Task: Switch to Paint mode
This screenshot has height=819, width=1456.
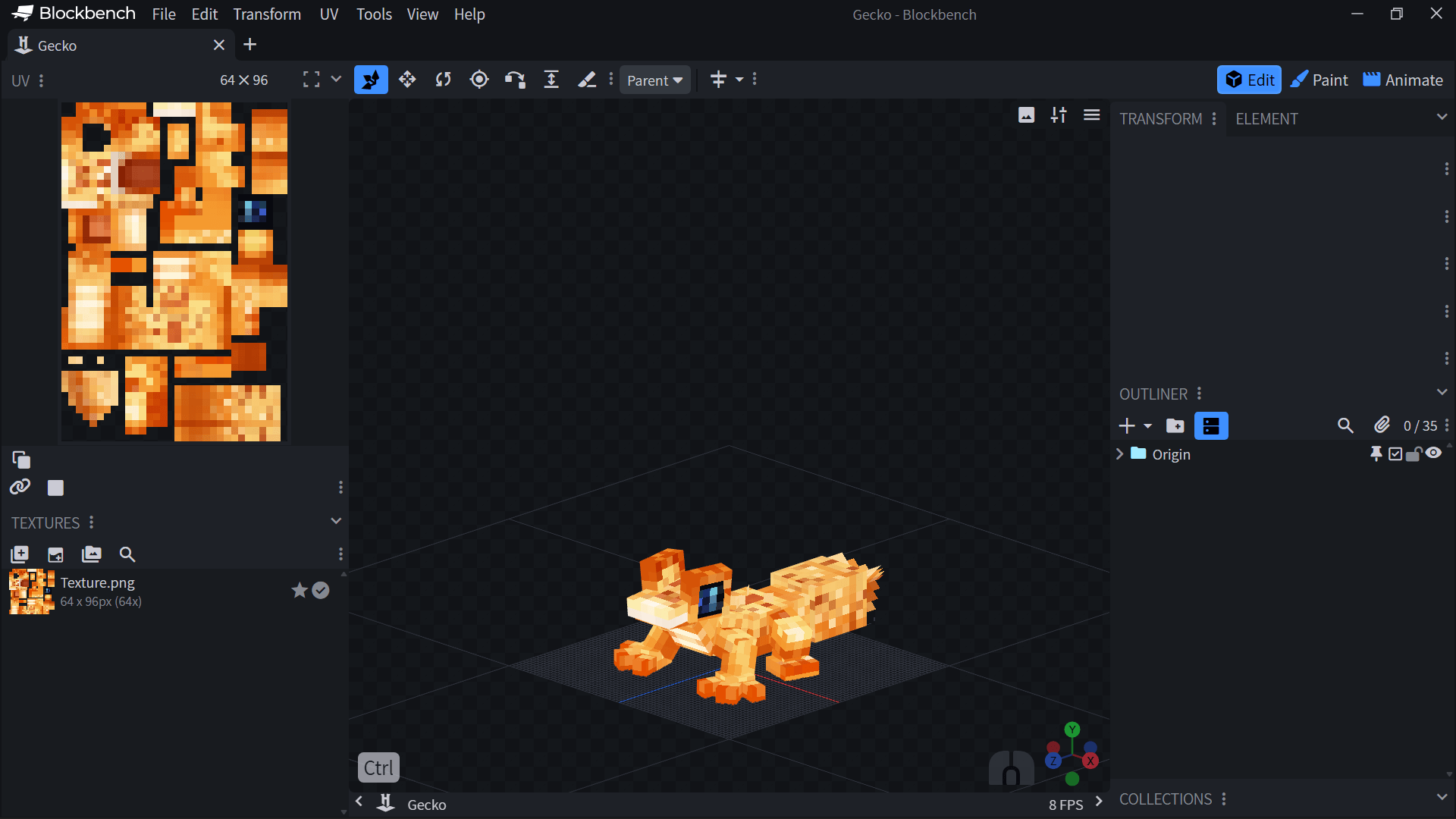Action: [x=1319, y=80]
